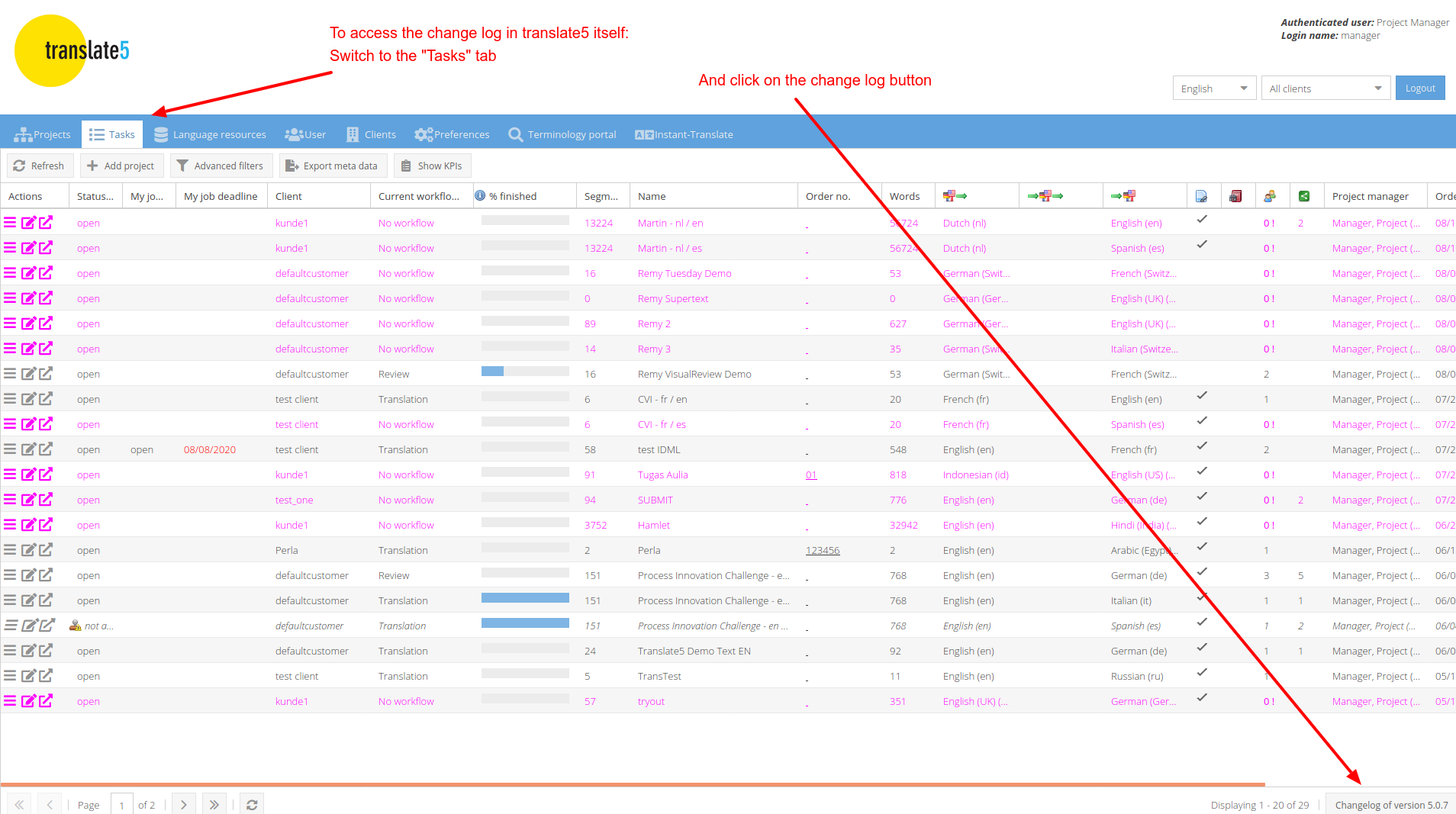Click the Add project button
This screenshot has width=1456, height=814.
click(x=121, y=166)
